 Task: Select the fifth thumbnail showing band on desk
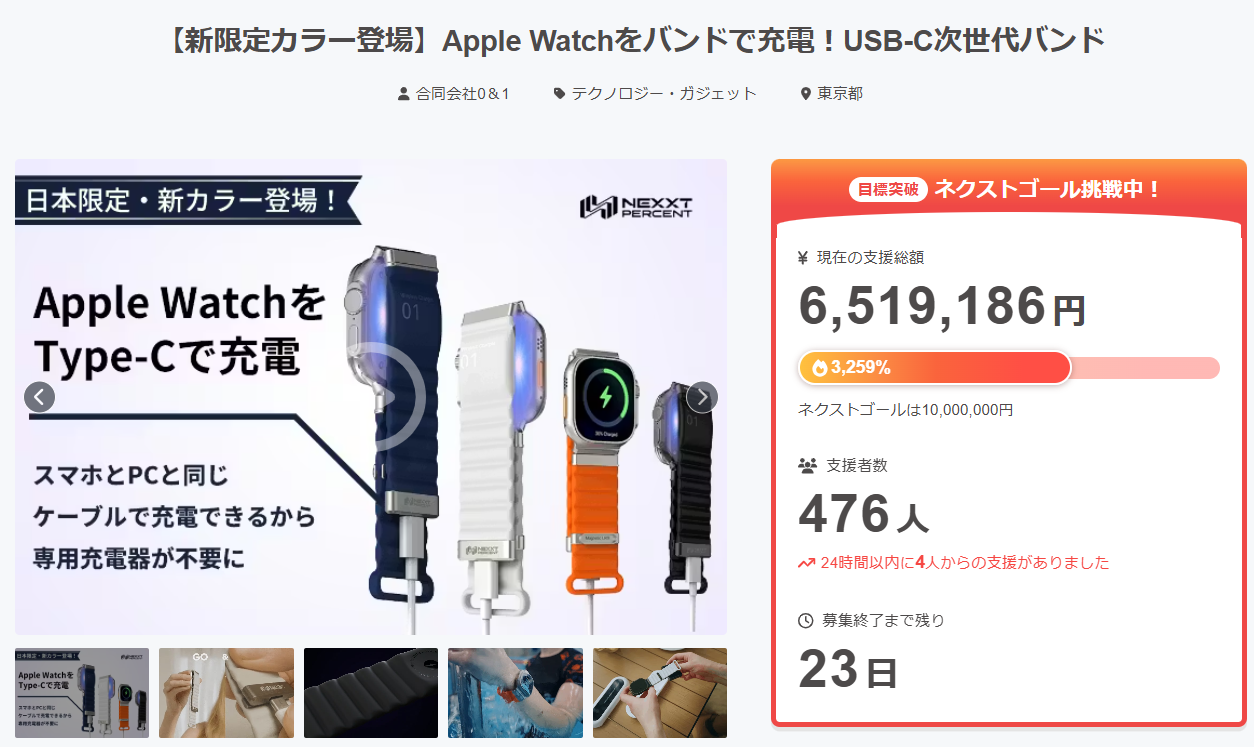(x=660, y=693)
